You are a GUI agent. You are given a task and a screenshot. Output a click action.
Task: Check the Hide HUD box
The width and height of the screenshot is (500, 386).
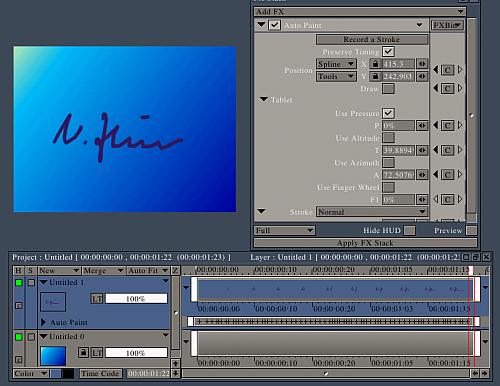pos(410,230)
